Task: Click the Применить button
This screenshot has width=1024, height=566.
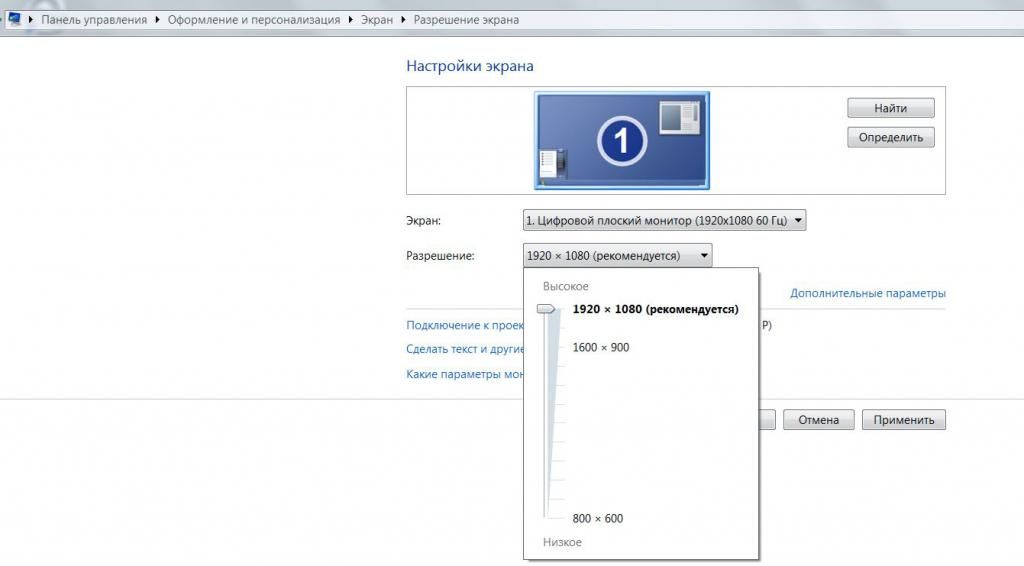Action: click(x=904, y=420)
